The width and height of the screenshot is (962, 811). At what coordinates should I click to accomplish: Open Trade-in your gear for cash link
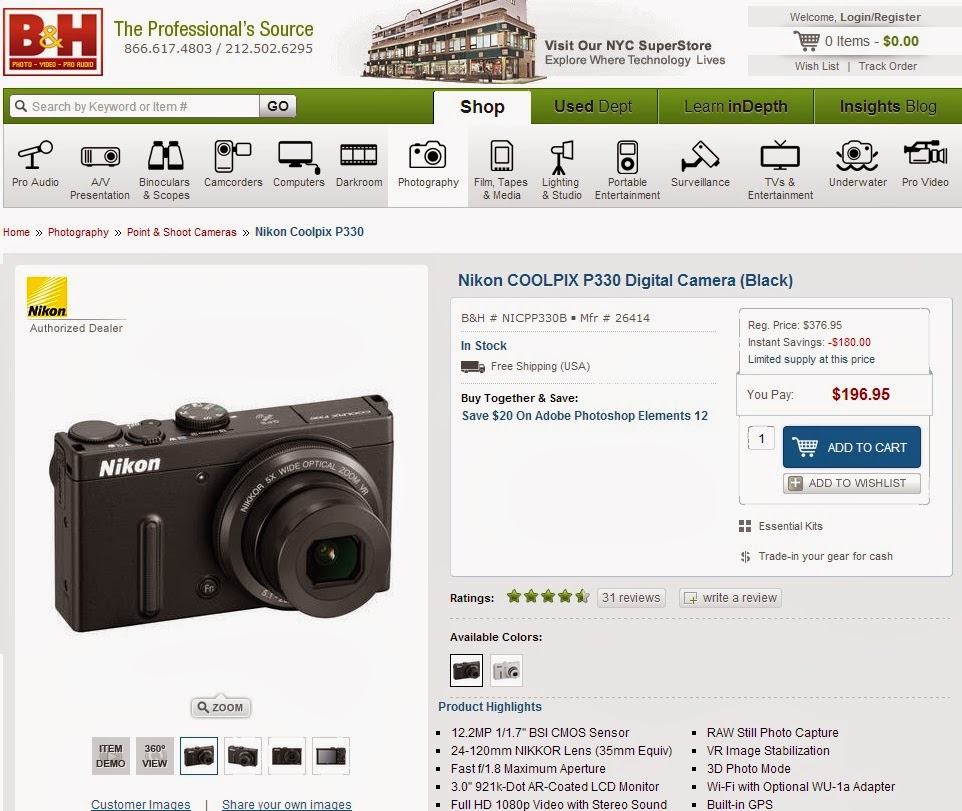click(825, 556)
